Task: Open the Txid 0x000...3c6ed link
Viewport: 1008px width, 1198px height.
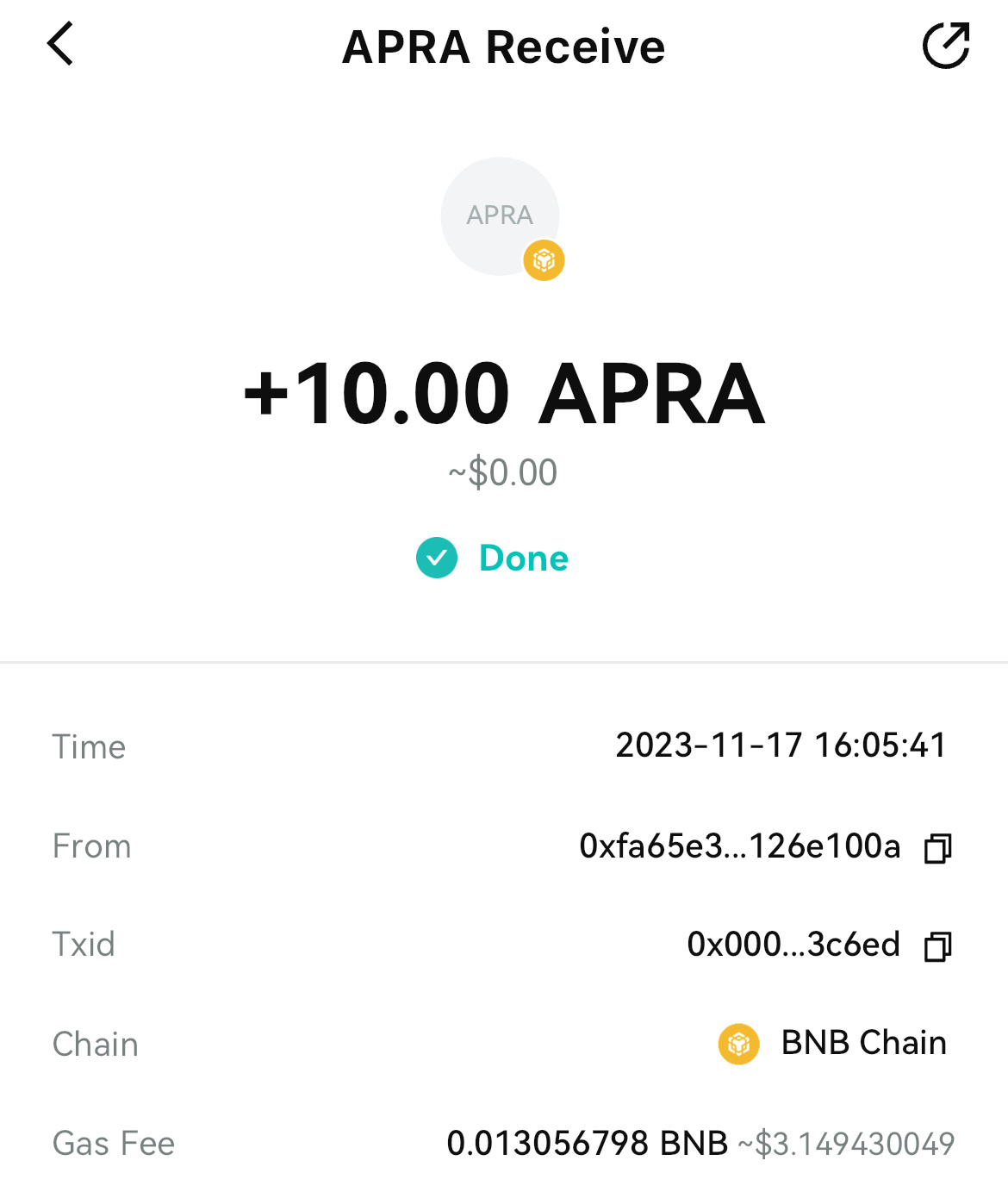Action: pos(793,945)
